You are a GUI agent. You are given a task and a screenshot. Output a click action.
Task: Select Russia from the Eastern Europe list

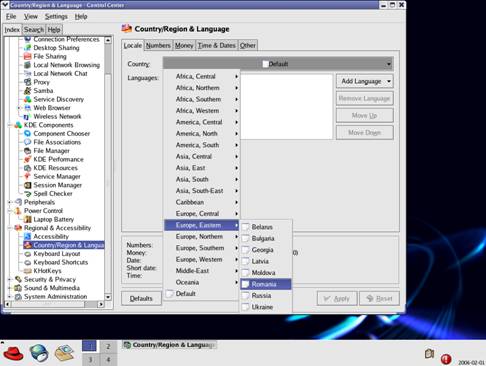[266, 296]
